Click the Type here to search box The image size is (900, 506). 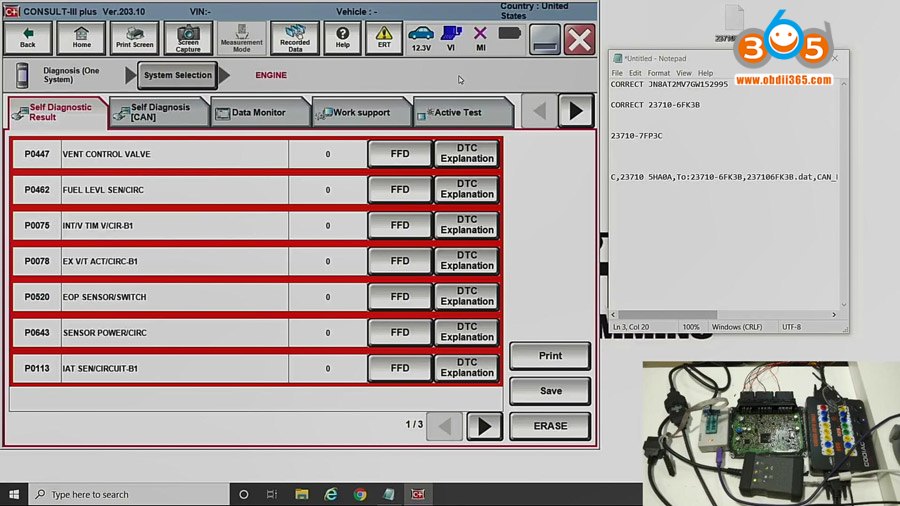pyautogui.click(x=129, y=494)
